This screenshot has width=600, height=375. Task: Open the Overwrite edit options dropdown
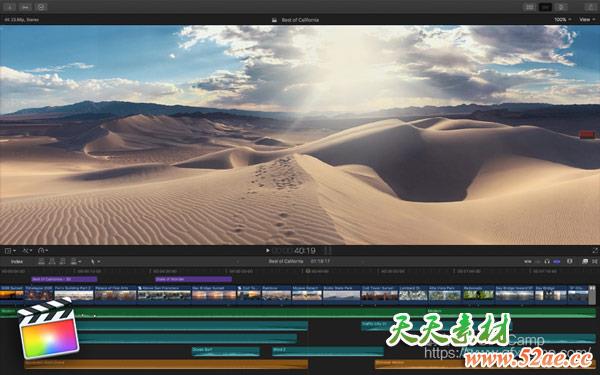(76, 261)
